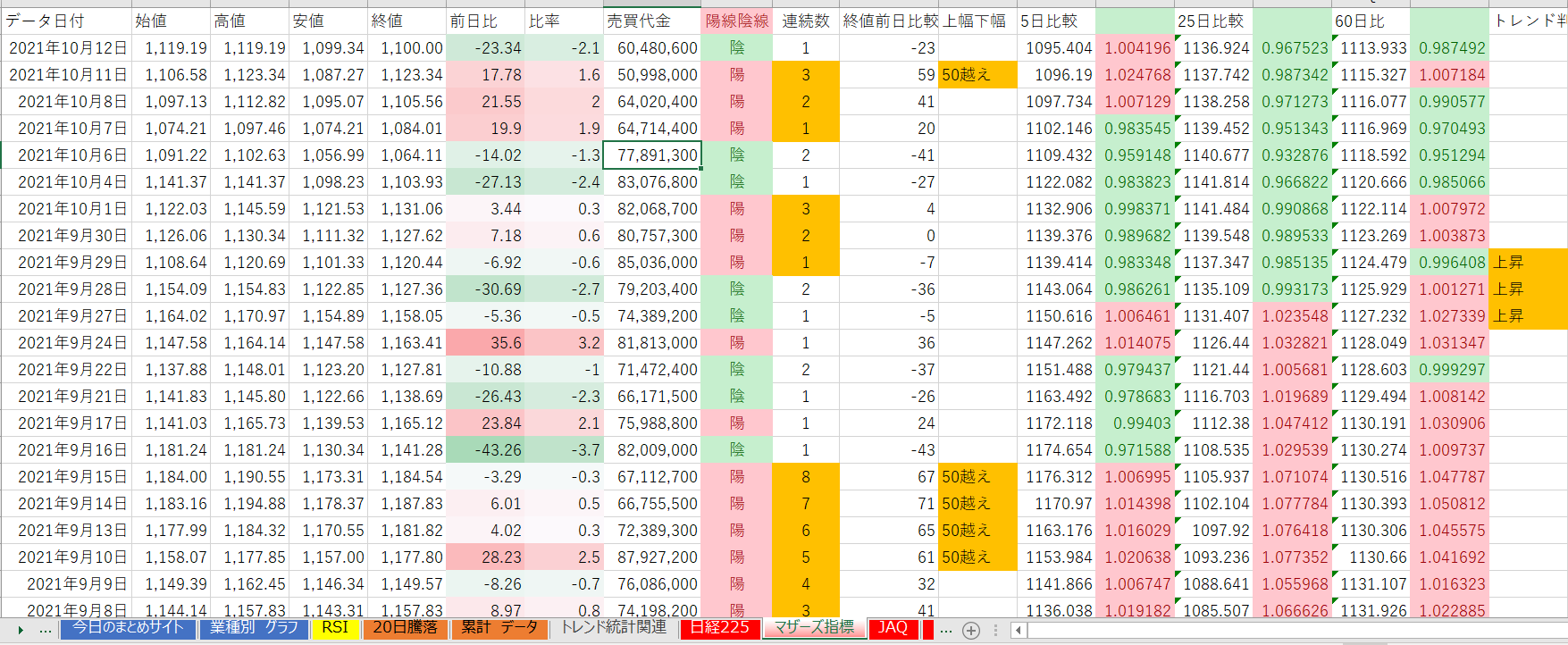Select the 陽線陰線 header cell
Image resolution: width=1568 pixels, height=645 pixels.
point(736,21)
